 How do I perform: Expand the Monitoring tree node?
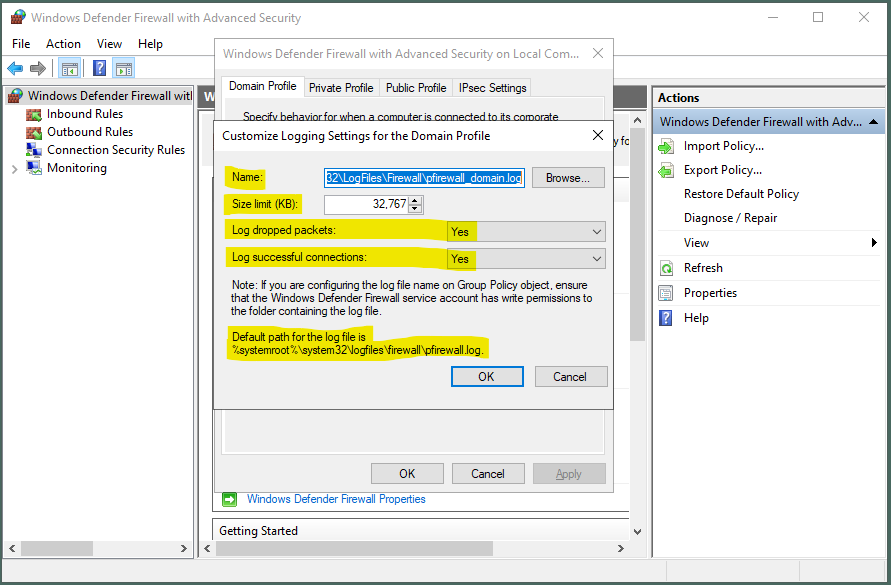[x=14, y=169]
